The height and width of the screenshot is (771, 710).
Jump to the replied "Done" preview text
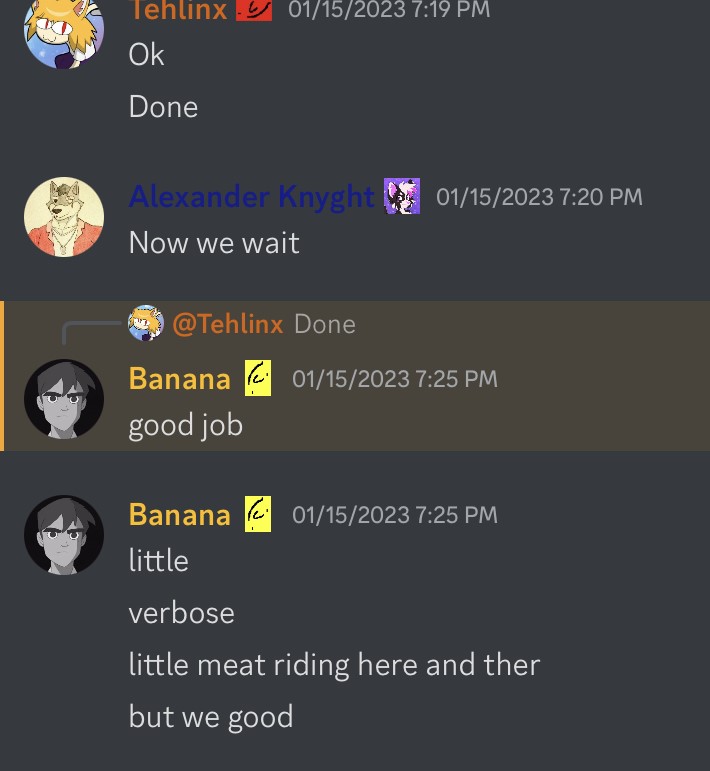coord(325,324)
